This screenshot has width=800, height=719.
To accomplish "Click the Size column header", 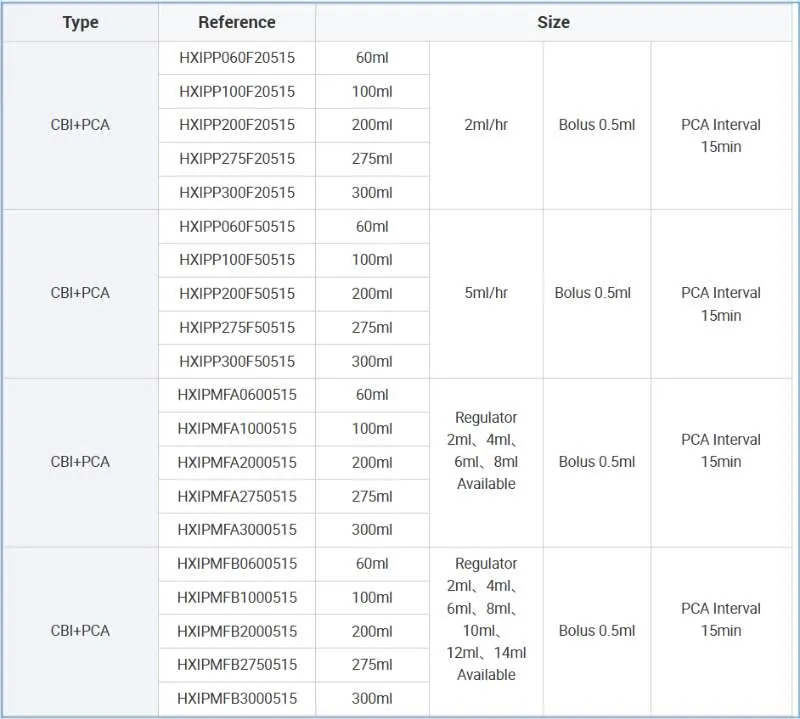I will pos(553,22).
